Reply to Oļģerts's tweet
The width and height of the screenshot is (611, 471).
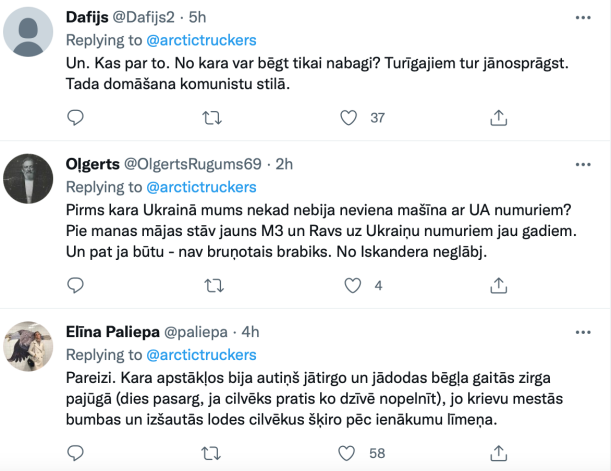coord(76,285)
